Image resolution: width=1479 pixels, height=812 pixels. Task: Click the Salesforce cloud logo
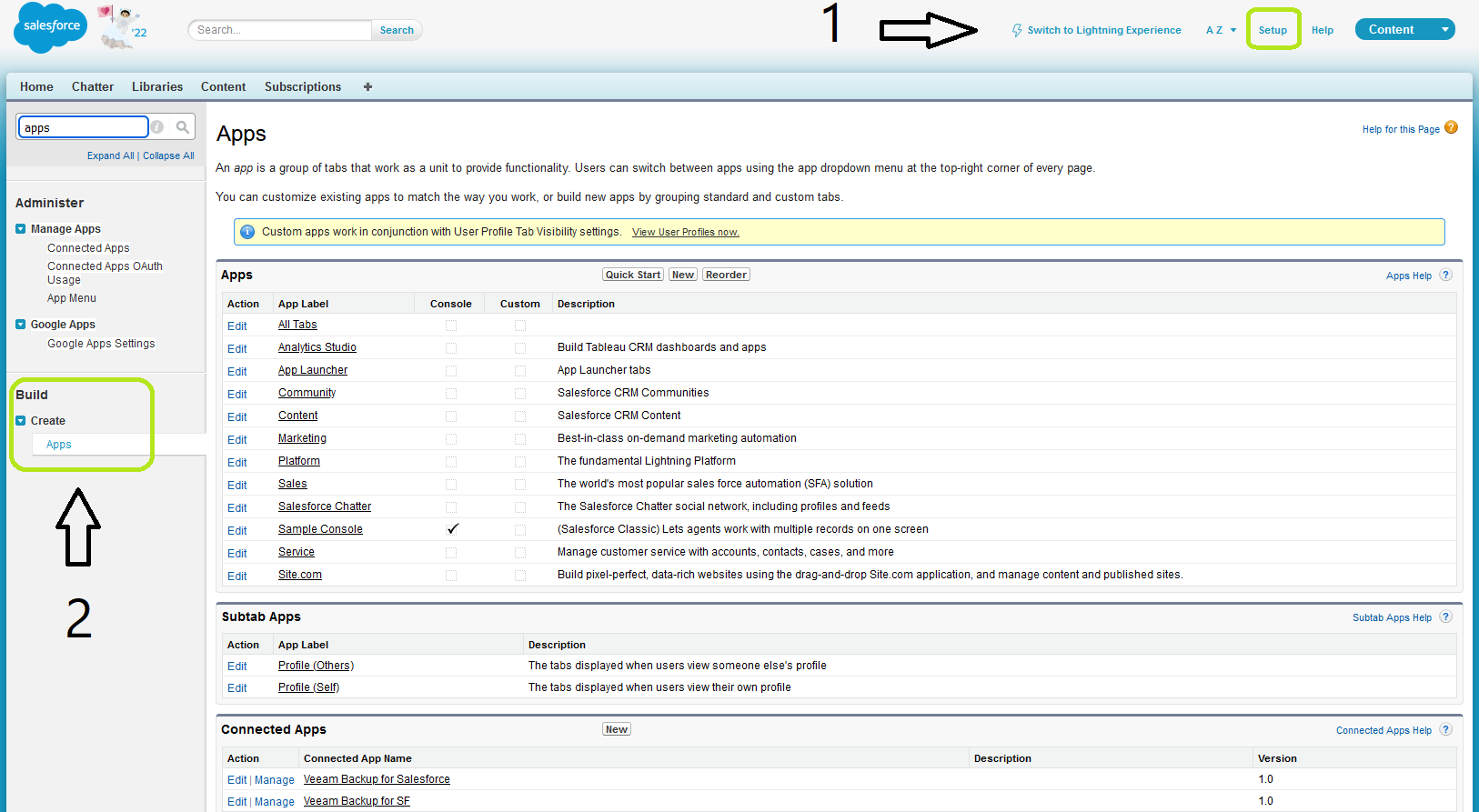[51, 27]
